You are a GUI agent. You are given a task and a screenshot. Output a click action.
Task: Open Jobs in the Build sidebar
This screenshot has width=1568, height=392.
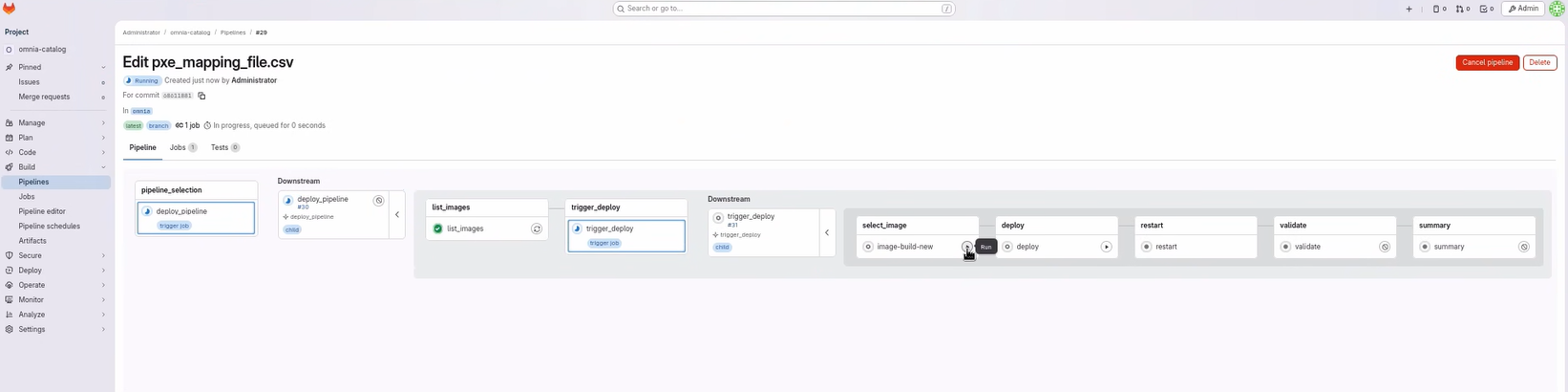(x=55, y=197)
